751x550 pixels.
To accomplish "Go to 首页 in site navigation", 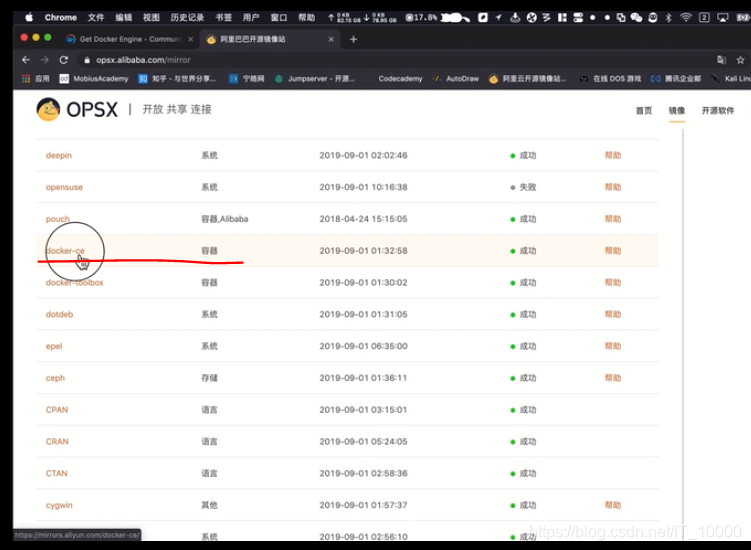I will tap(644, 111).
